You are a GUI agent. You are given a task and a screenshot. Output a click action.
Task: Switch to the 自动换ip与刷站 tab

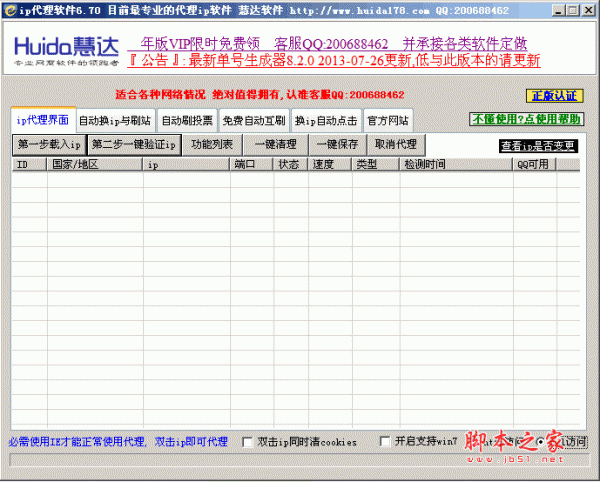[116, 121]
